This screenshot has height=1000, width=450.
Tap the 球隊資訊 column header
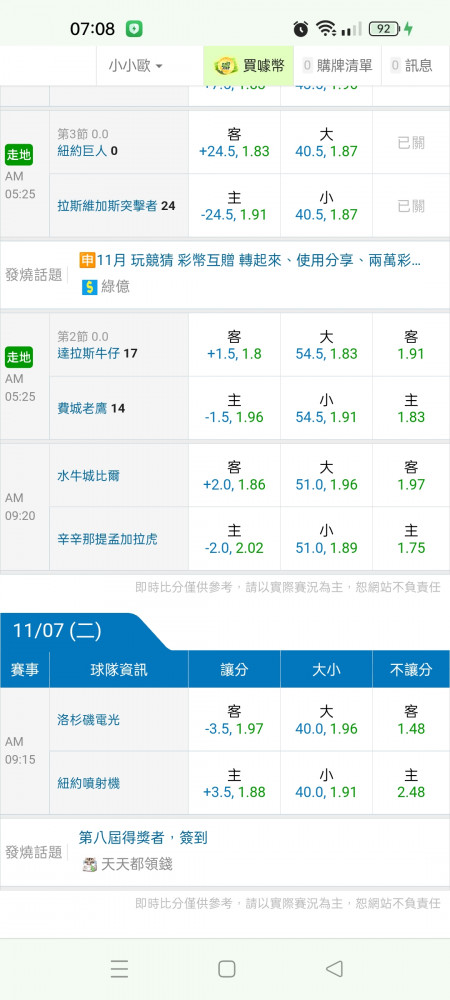point(119,669)
